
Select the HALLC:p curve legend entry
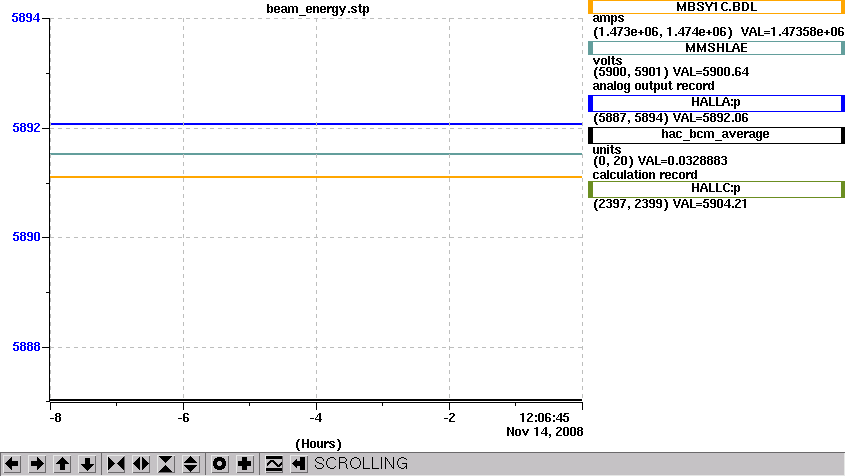(716, 189)
